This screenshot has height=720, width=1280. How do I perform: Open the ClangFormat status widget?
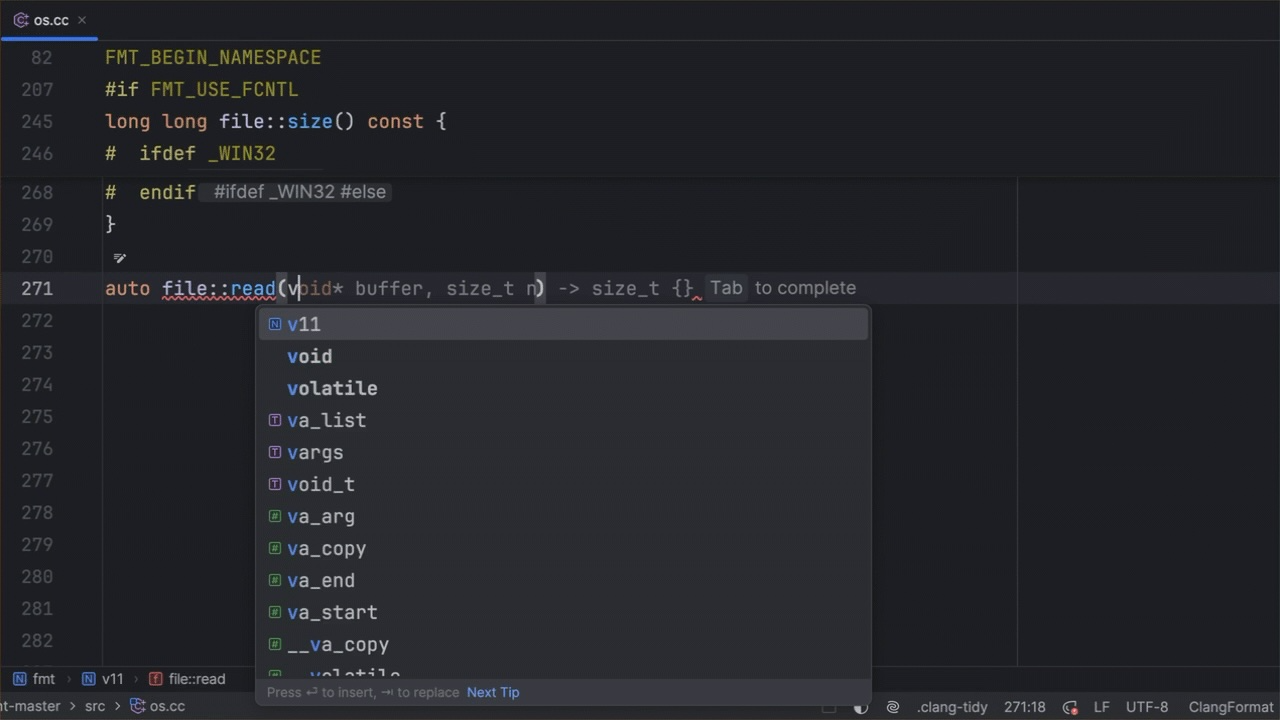coord(1231,707)
